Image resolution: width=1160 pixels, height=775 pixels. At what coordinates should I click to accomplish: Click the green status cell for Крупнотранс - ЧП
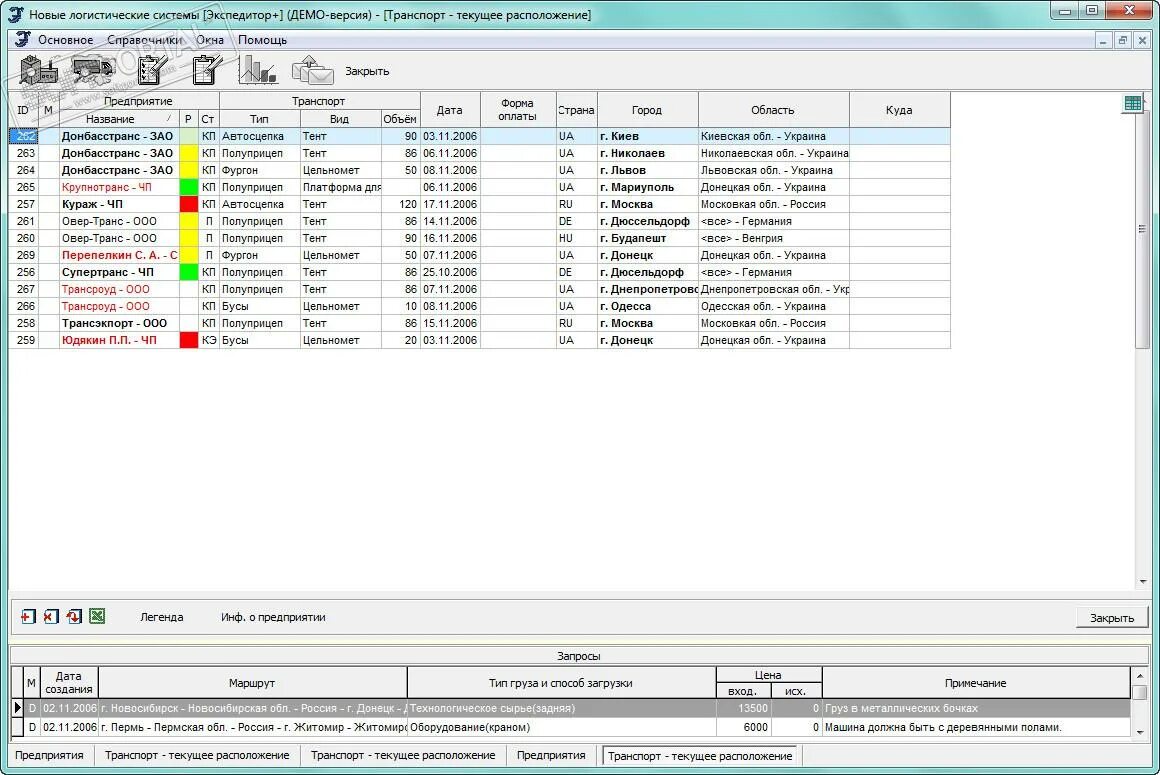[189, 187]
